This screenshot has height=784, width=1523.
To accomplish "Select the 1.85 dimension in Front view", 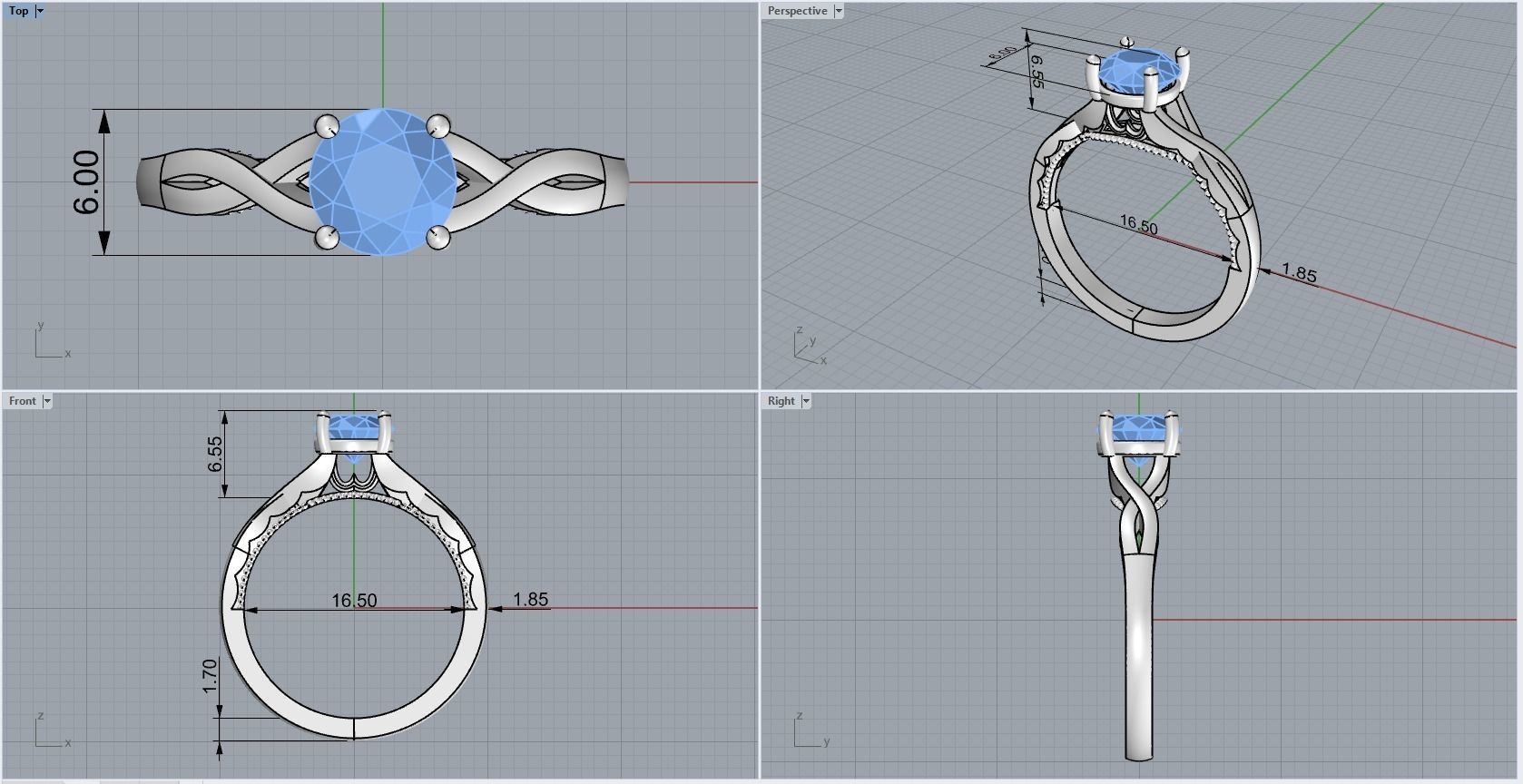I will click(530, 599).
